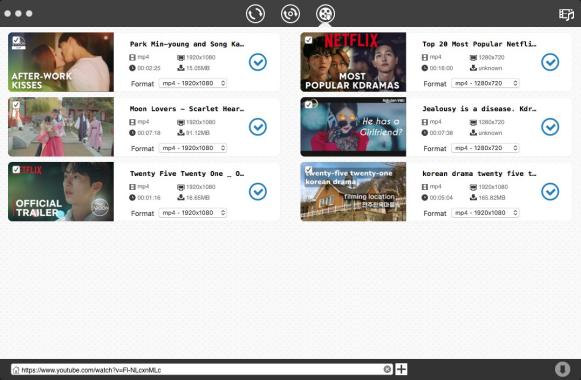The width and height of the screenshot is (581, 380).
Task: Select title 'Twenty Five Twenty One _ O…'
Action: point(187,174)
